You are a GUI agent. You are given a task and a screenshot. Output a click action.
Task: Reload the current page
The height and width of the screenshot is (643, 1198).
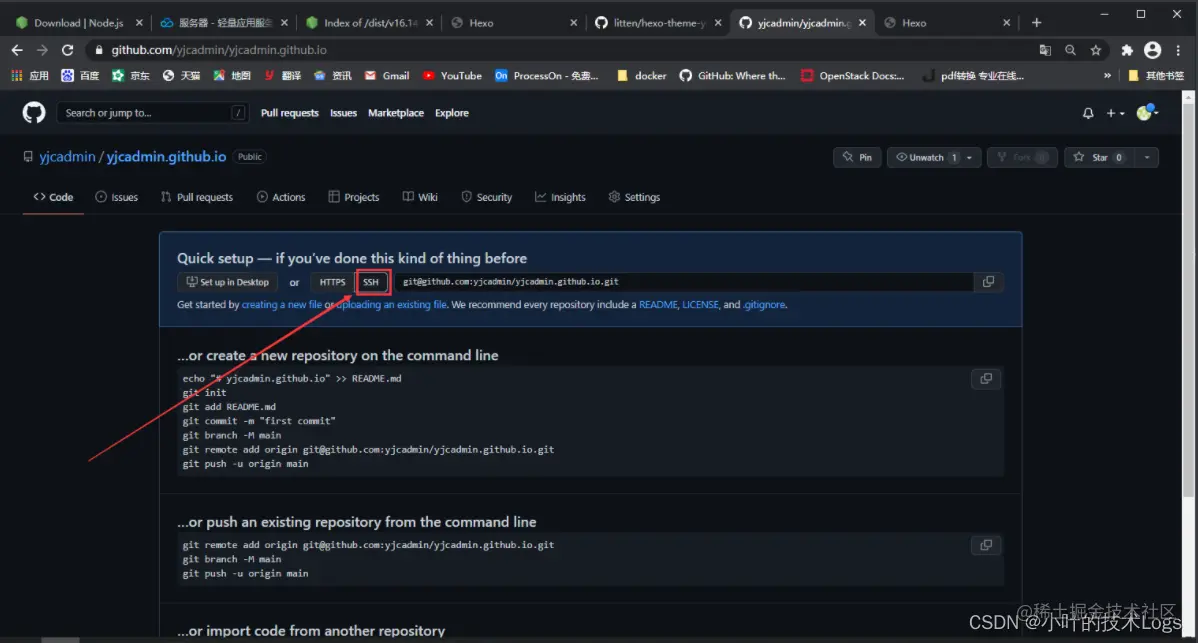(67, 50)
